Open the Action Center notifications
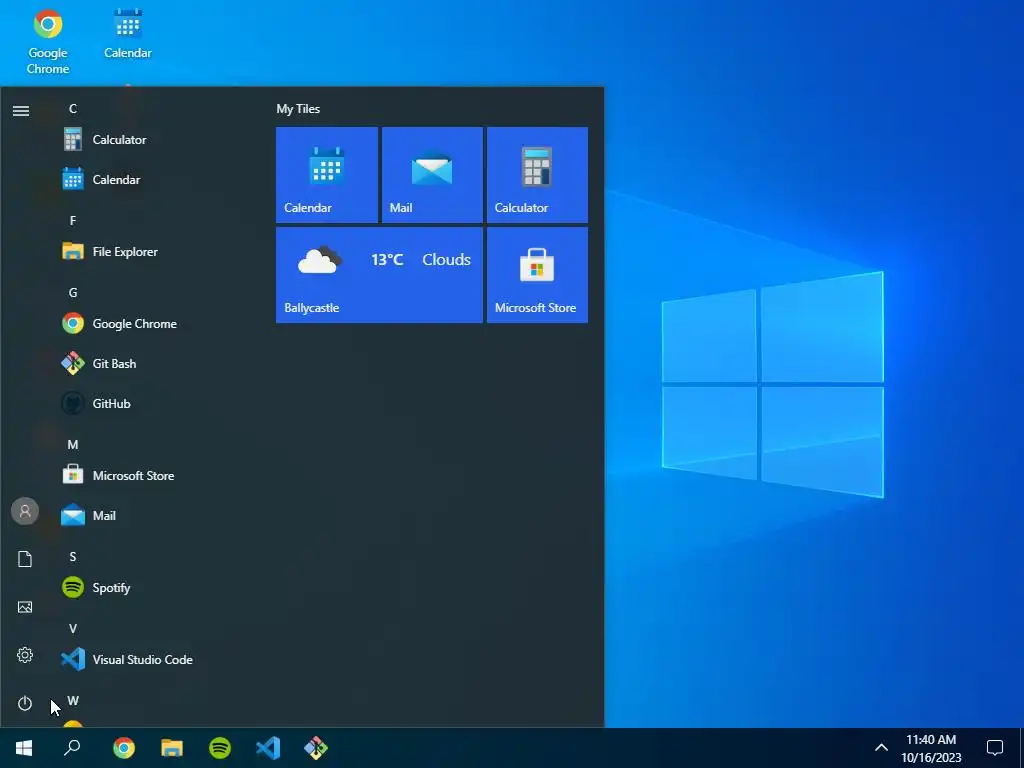Viewport: 1024px width, 768px height. 995,748
